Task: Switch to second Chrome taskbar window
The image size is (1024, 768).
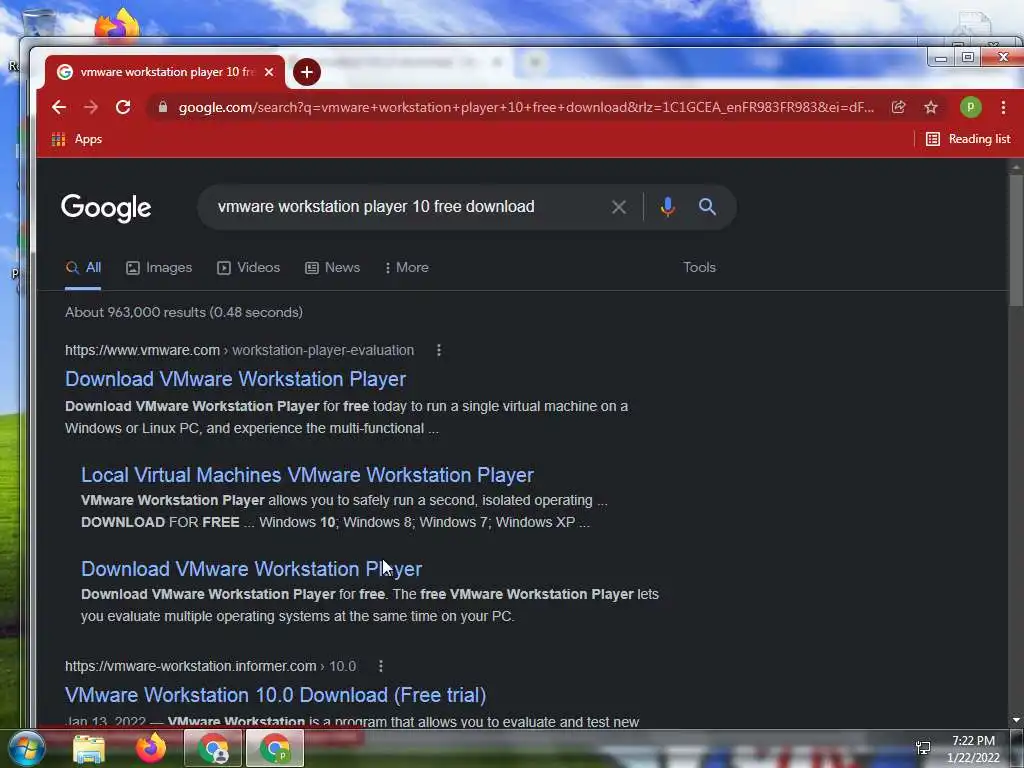Action: tap(275, 748)
